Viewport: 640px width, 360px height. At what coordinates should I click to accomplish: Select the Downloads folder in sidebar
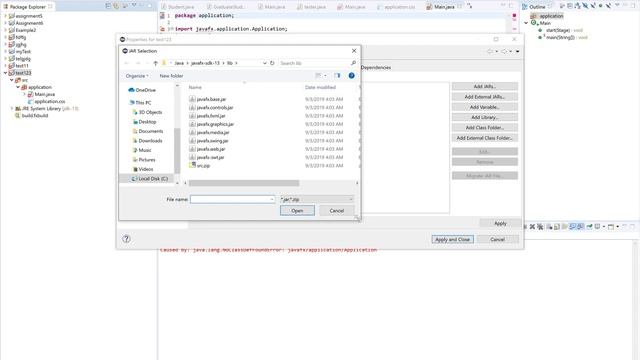coord(147,141)
